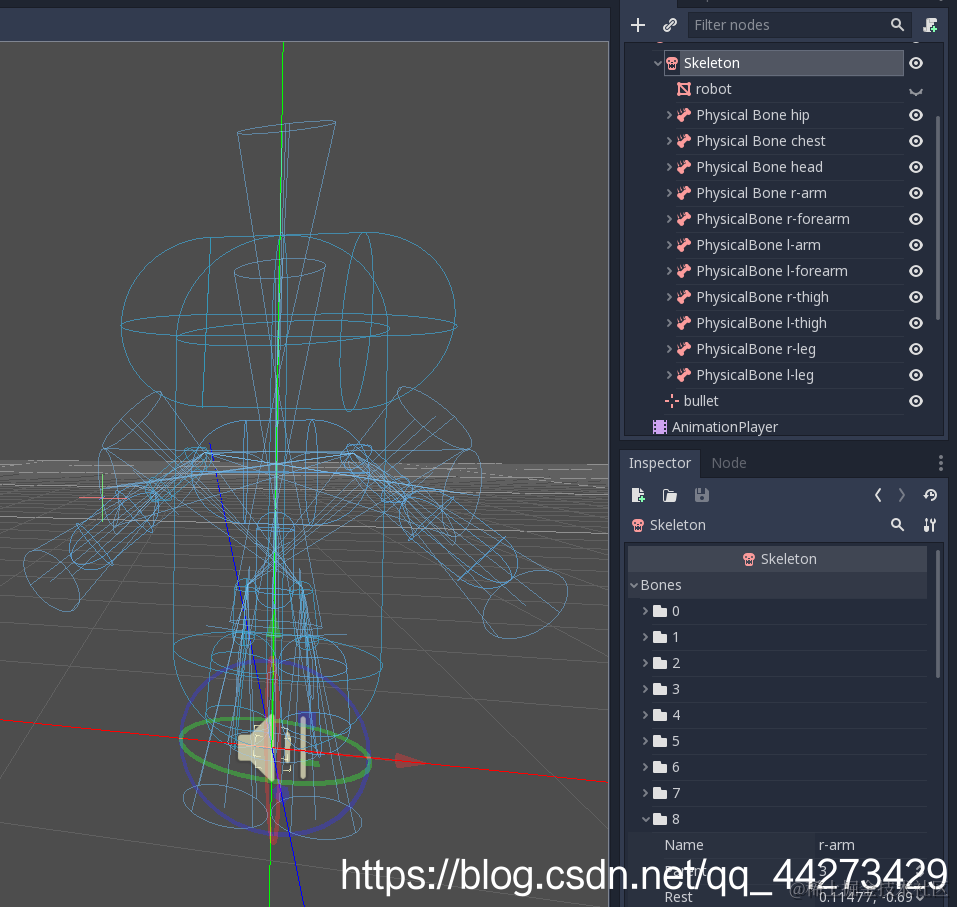The image size is (957, 907).
Task: Expand PhysicalBone l-leg children
Action: [x=669, y=375]
